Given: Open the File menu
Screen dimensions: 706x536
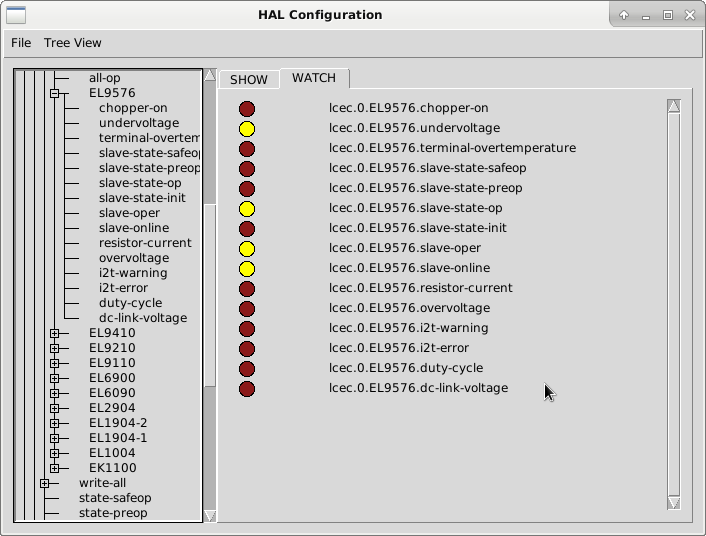Looking at the screenshot, I should click(x=21, y=43).
